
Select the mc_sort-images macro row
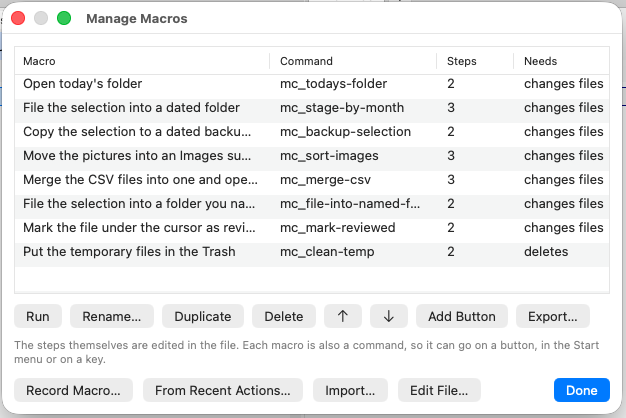[312, 156]
